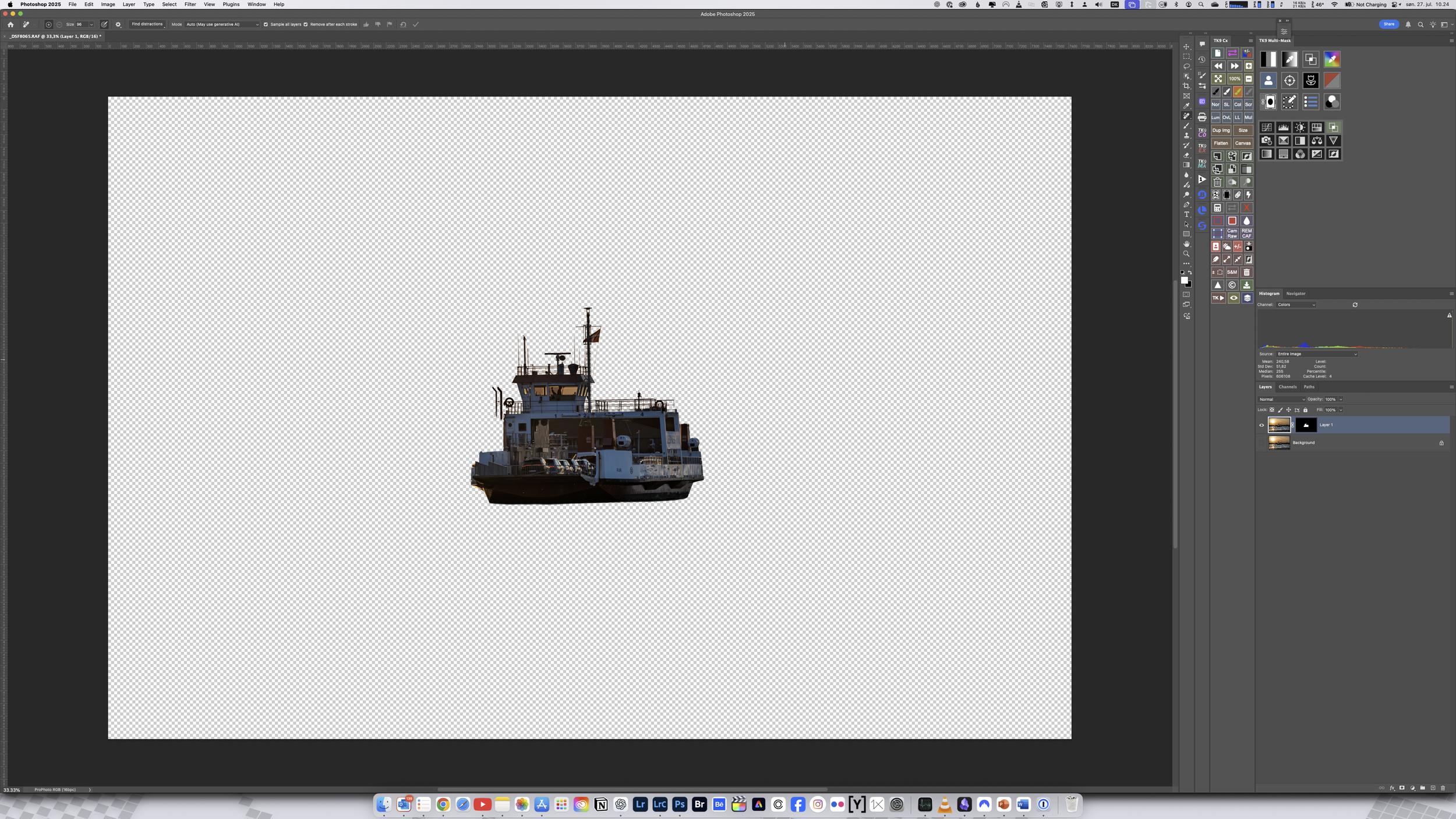Viewport: 1456px width, 819px height.
Task: Open the layer blend mode Normal dropdown
Action: [x=1281, y=400]
